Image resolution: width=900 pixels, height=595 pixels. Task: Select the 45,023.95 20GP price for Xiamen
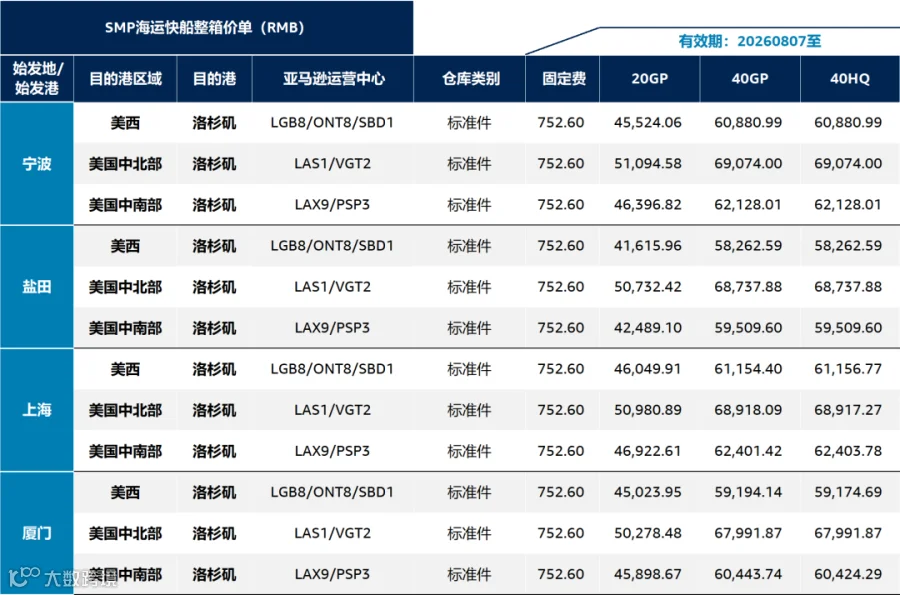pos(647,492)
